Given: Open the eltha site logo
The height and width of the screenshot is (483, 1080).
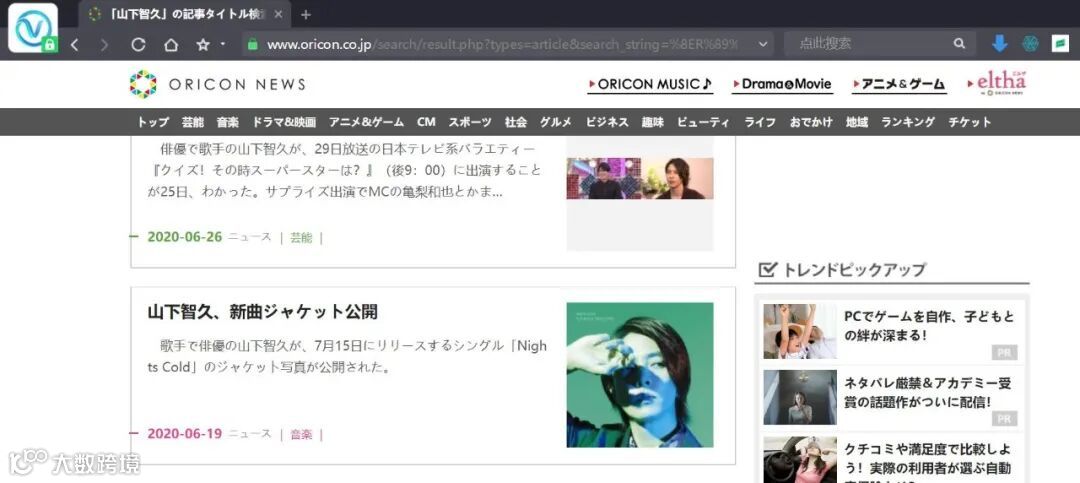Looking at the screenshot, I should click(x=997, y=83).
